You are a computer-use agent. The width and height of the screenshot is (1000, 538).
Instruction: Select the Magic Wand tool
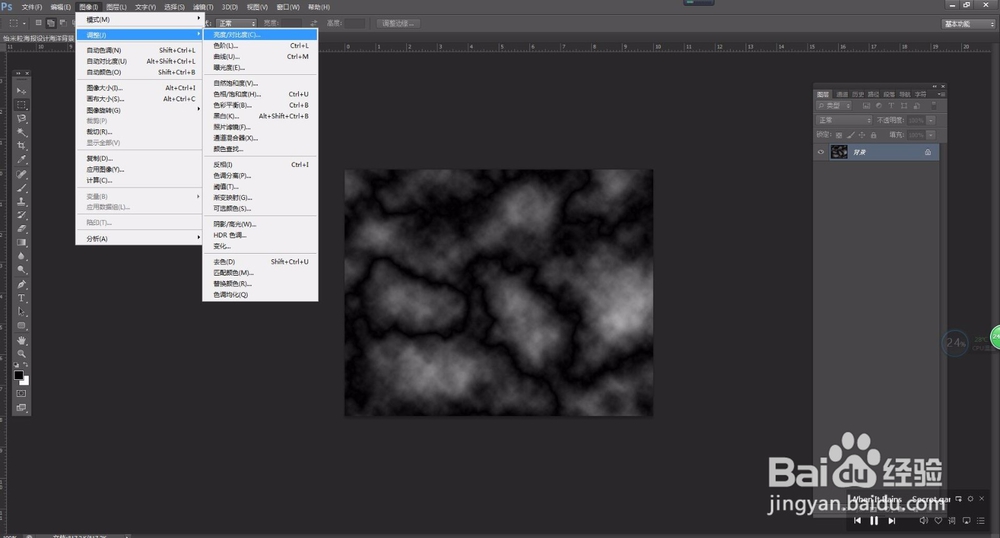click(21, 132)
